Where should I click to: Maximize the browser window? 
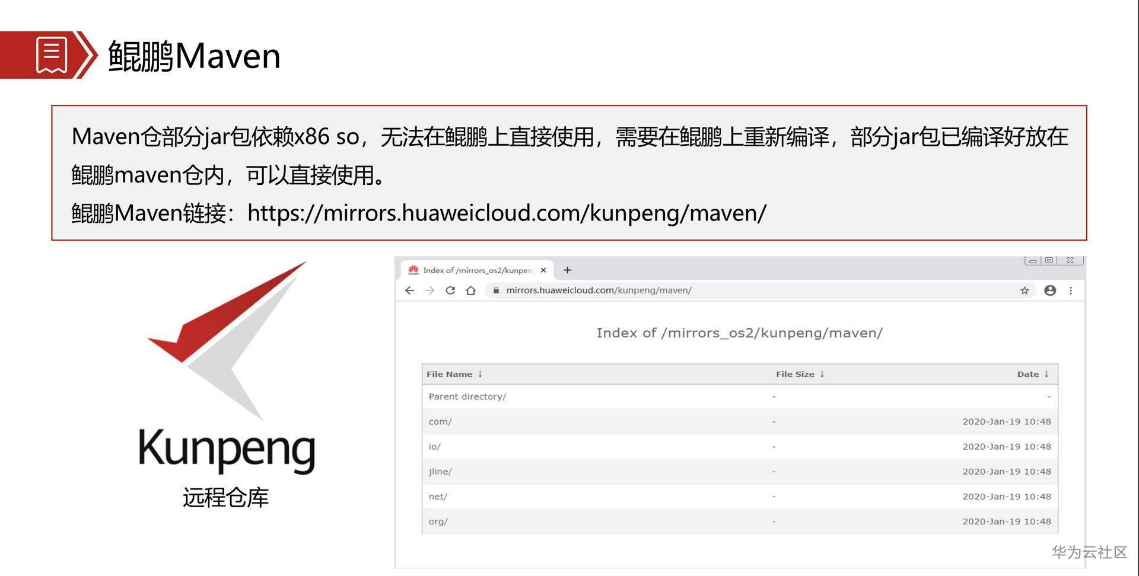[x=1049, y=260]
